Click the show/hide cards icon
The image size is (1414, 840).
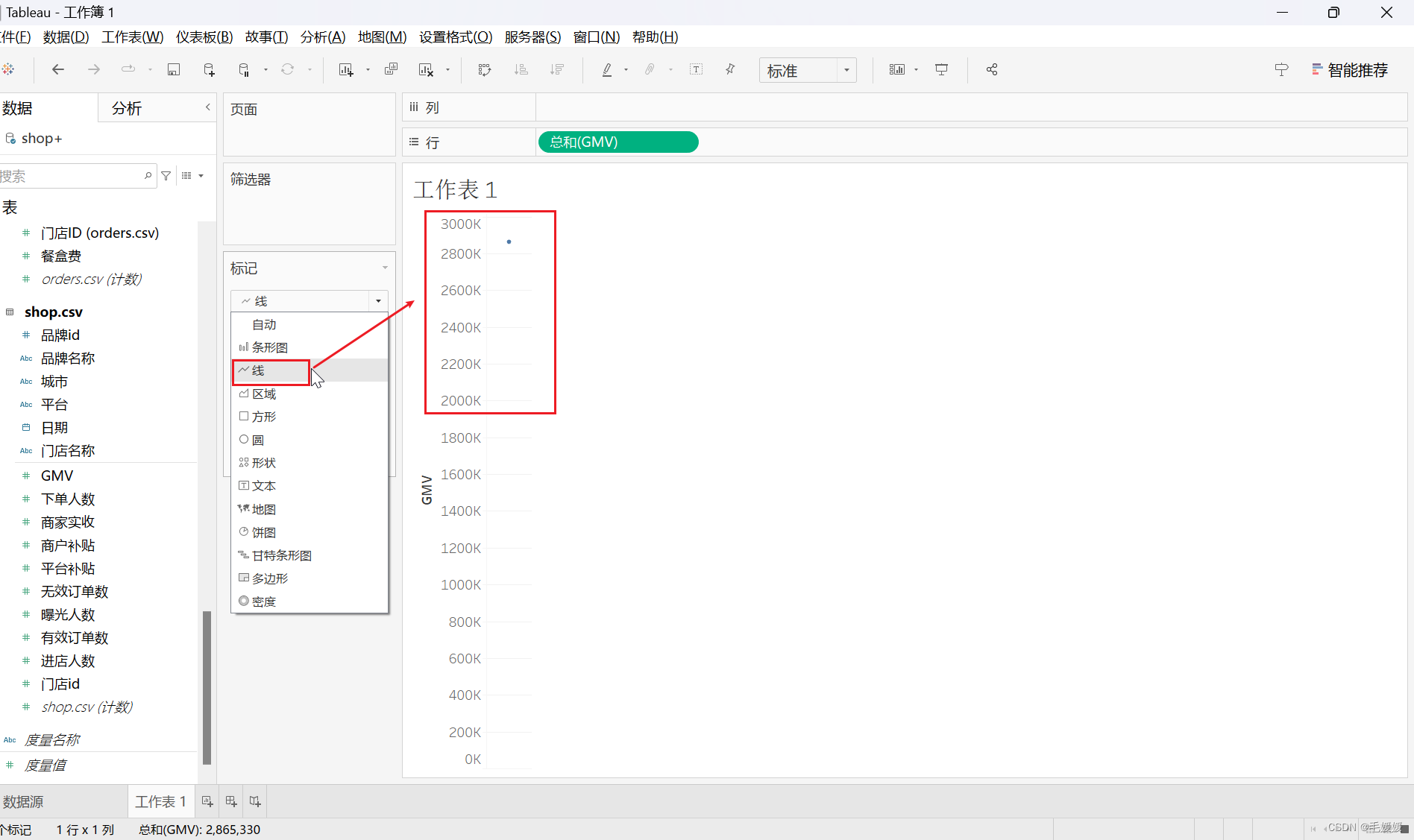click(x=896, y=69)
